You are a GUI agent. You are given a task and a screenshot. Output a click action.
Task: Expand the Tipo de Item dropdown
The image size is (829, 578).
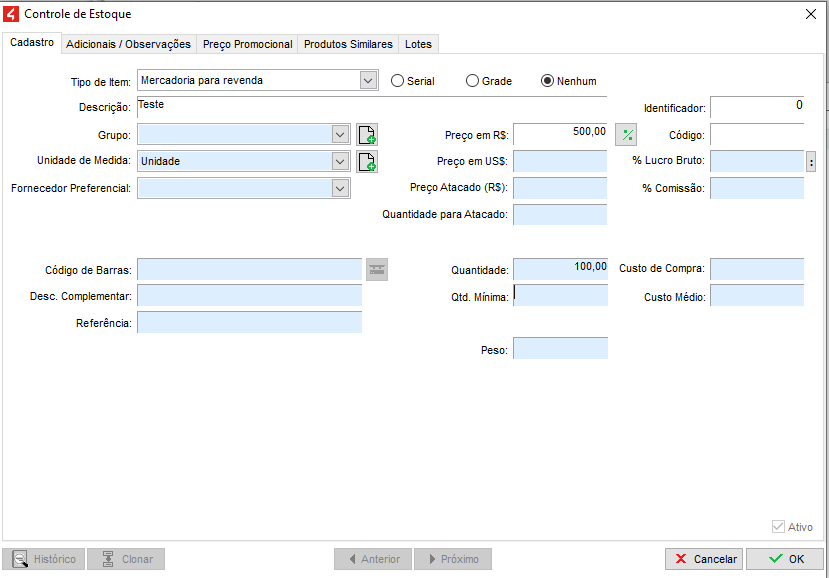click(x=368, y=81)
